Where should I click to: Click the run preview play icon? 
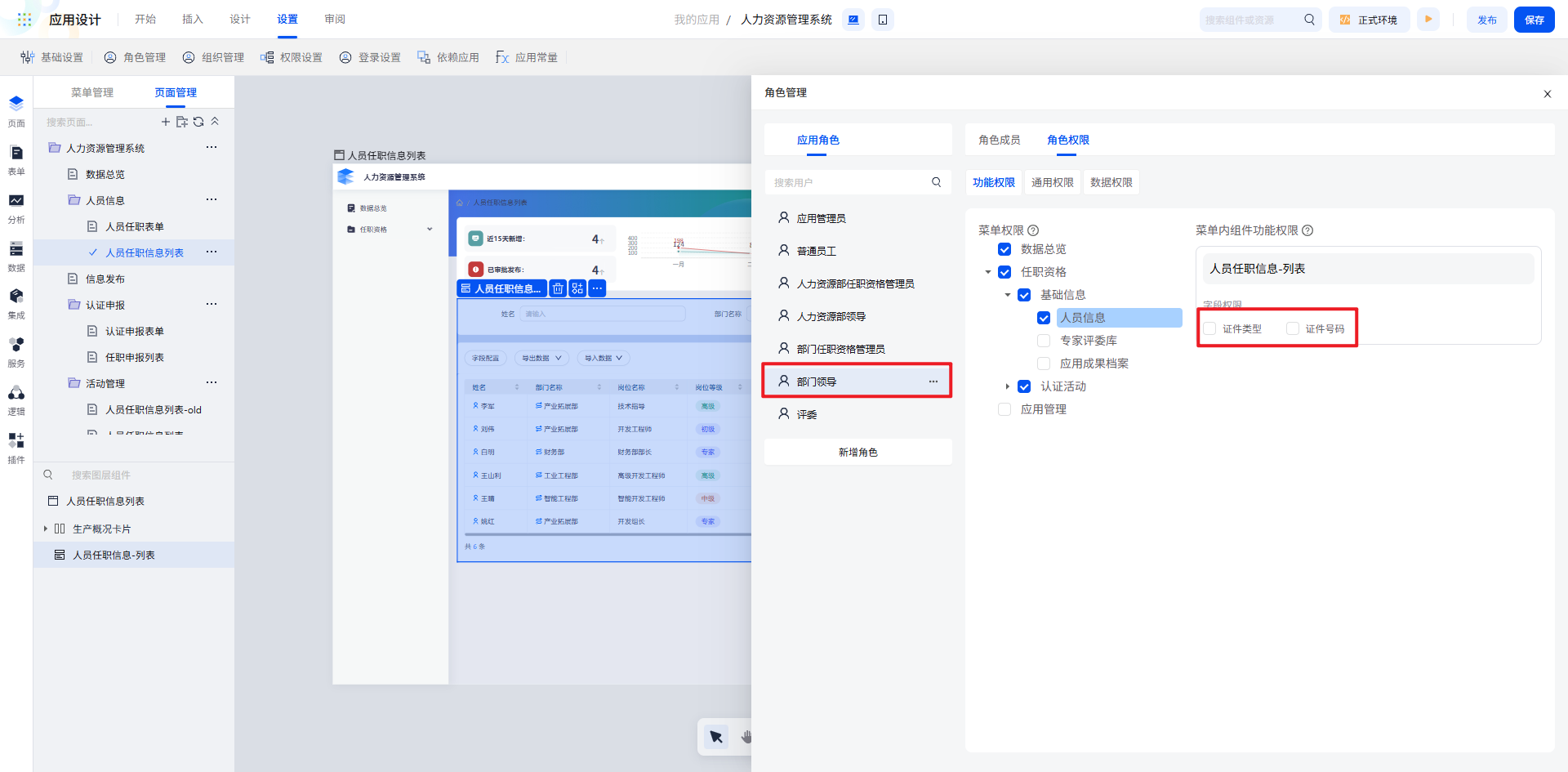tap(1428, 20)
